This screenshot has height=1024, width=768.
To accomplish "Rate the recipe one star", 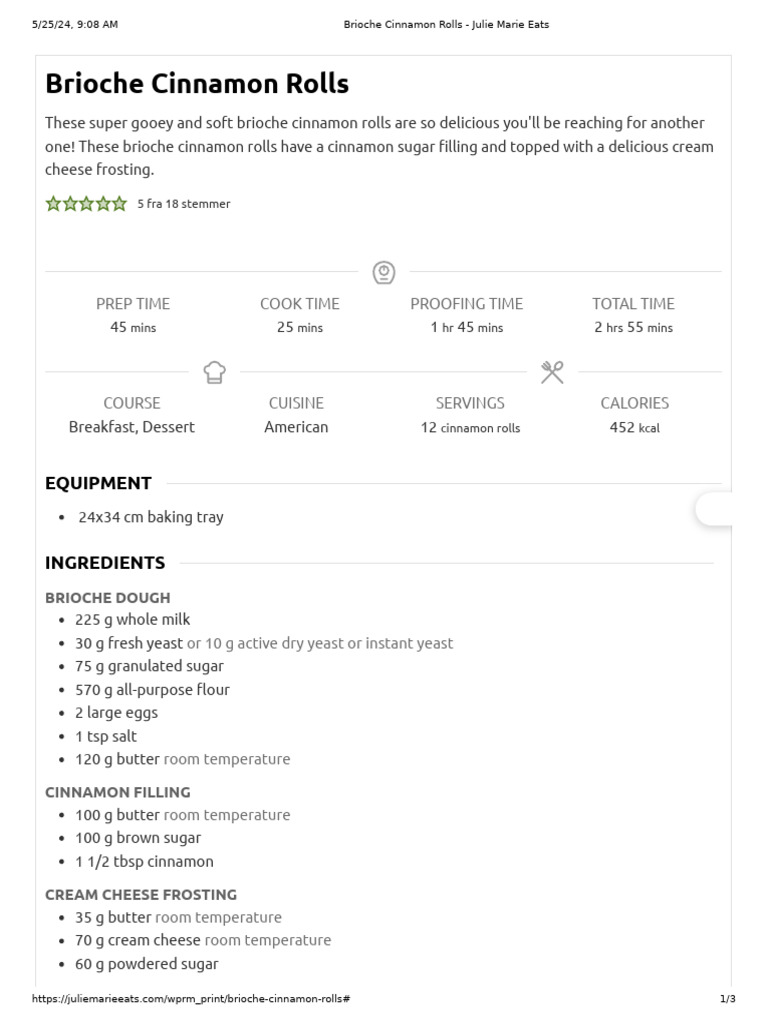I will 53,204.
